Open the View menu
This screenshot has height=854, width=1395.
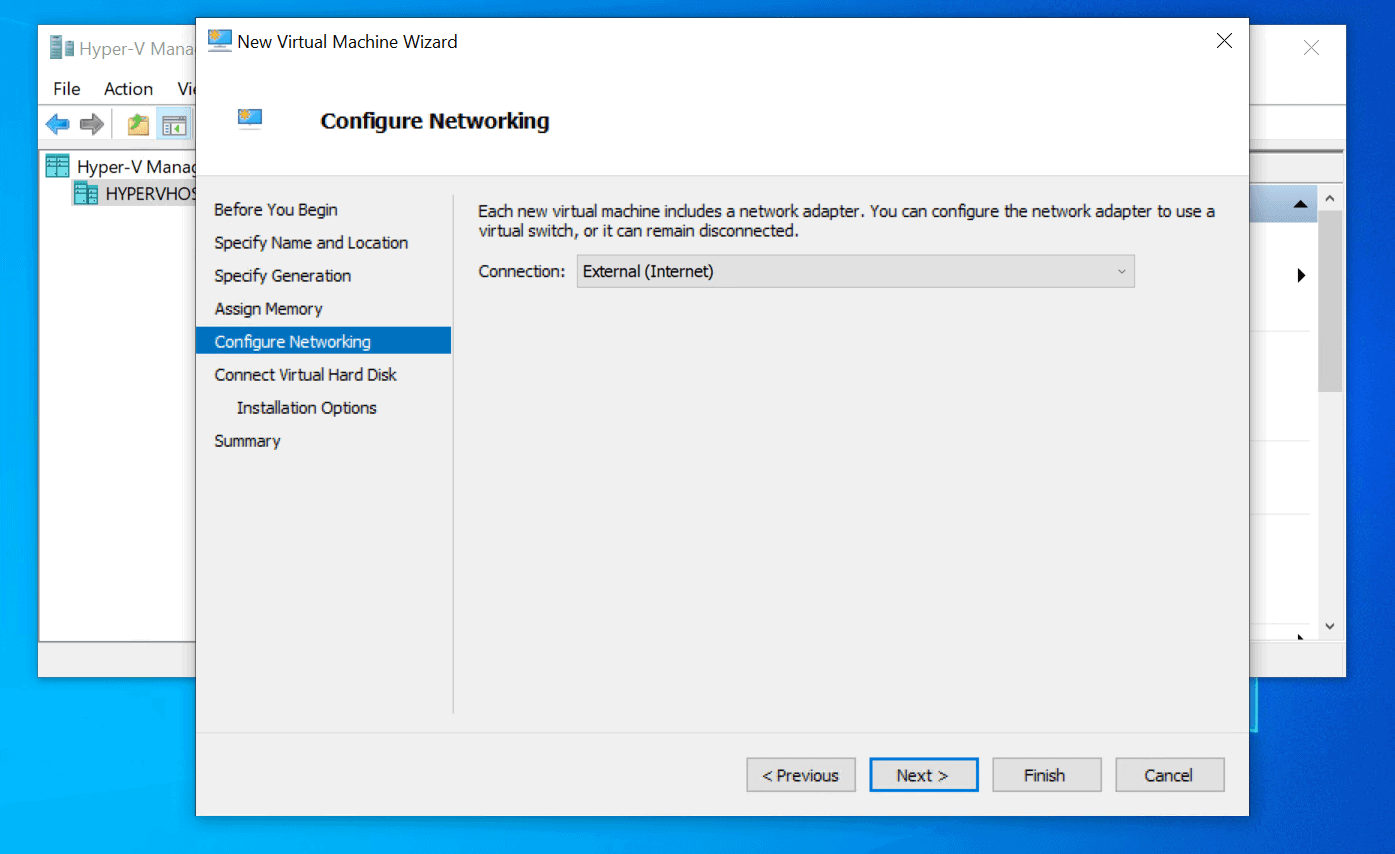[186, 89]
